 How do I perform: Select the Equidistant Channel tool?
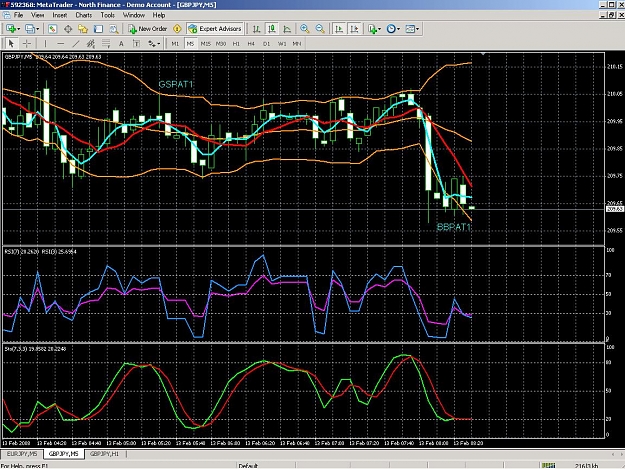tap(91, 43)
